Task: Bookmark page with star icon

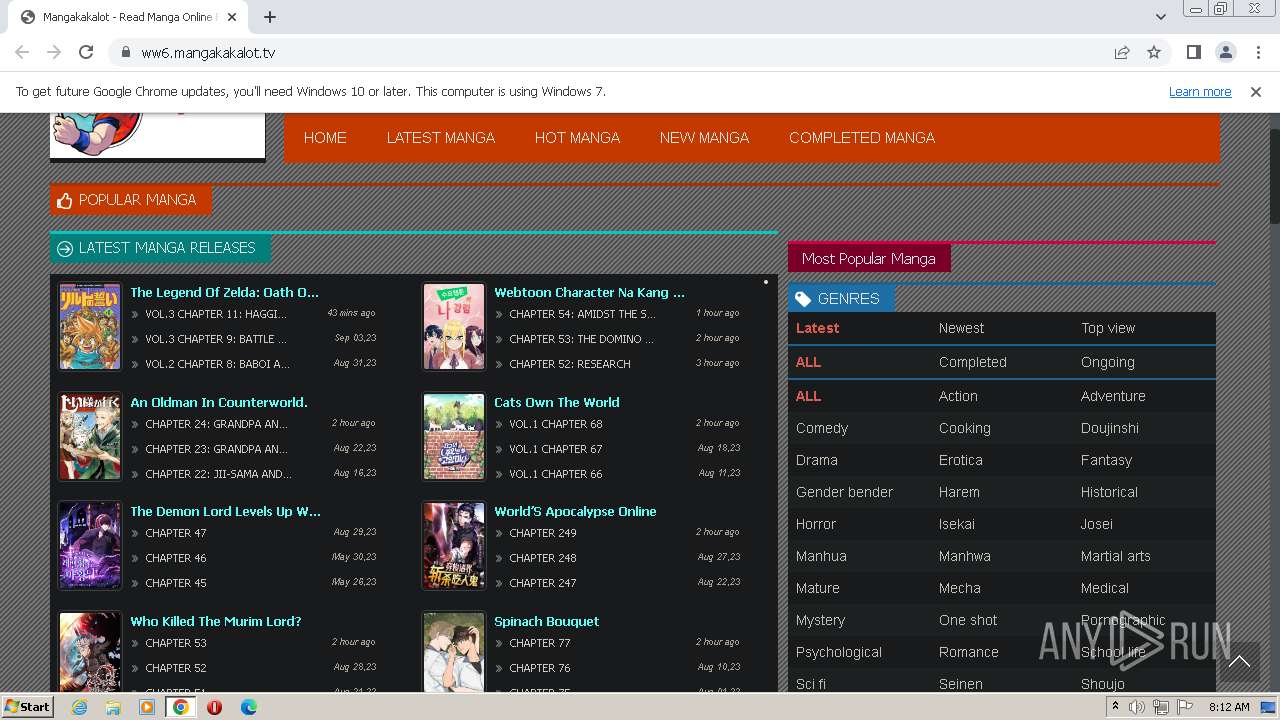Action: [x=1154, y=52]
